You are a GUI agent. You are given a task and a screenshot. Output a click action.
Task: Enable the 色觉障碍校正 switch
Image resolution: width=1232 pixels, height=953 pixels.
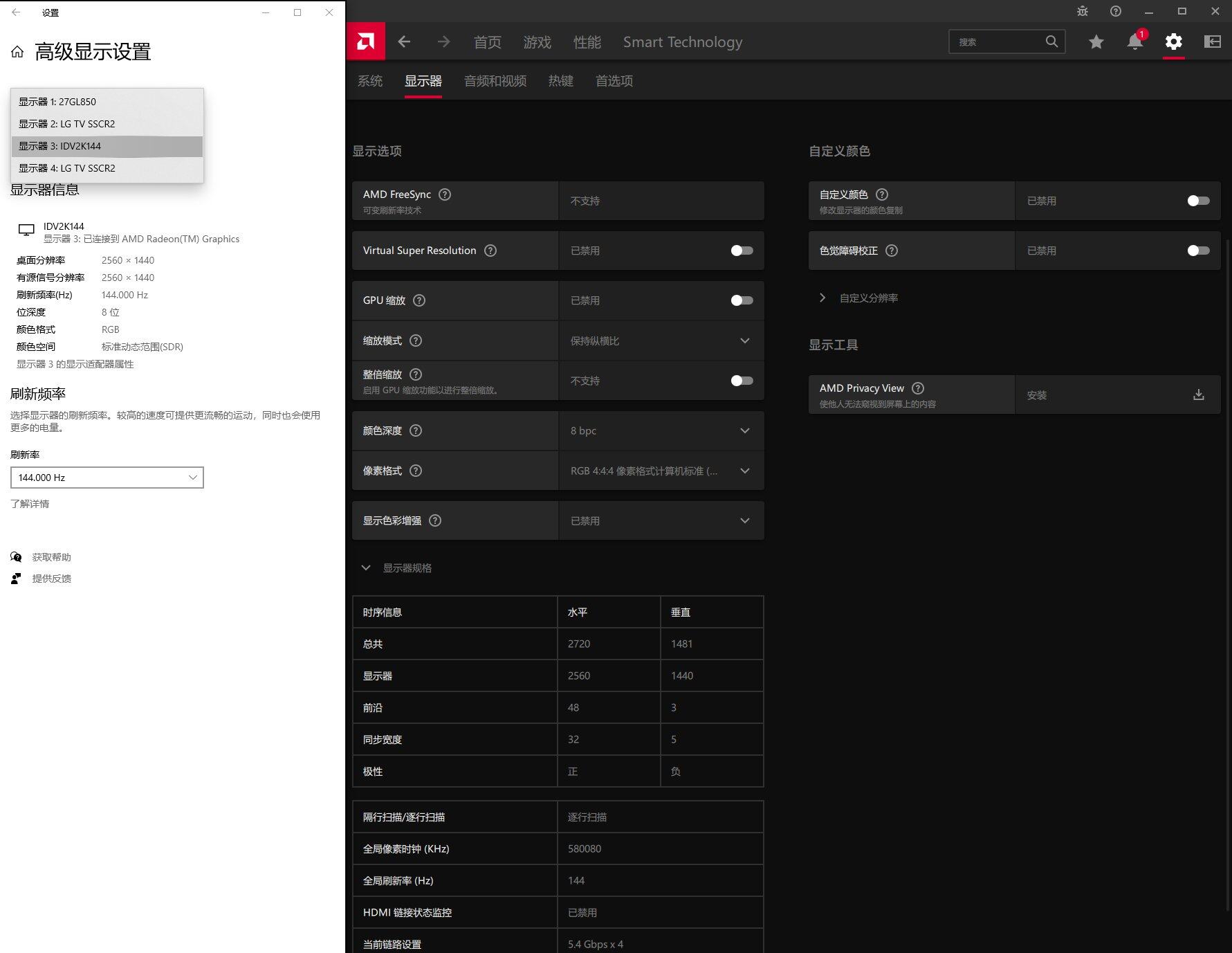point(1198,251)
